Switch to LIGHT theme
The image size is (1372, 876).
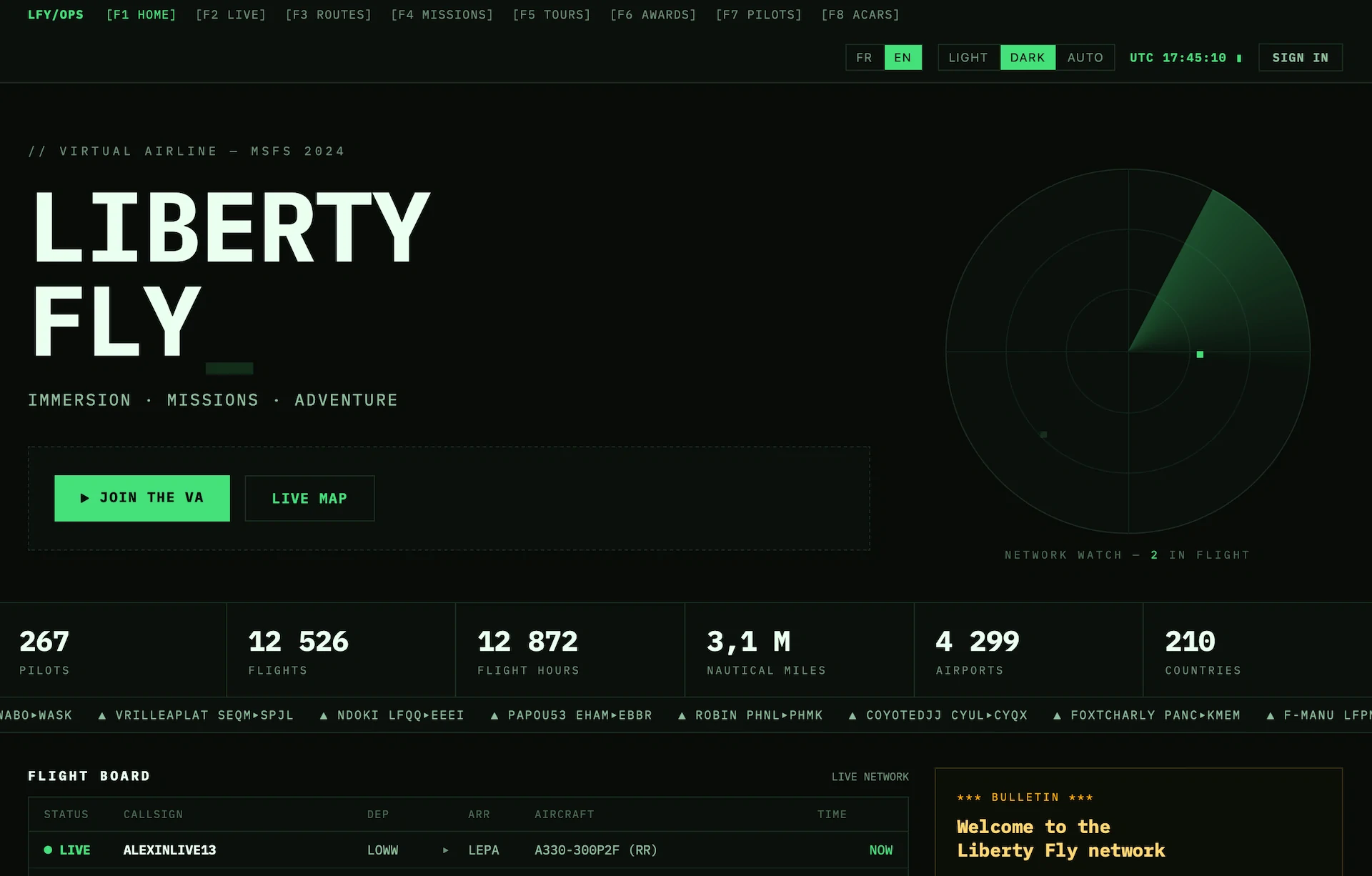(968, 57)
